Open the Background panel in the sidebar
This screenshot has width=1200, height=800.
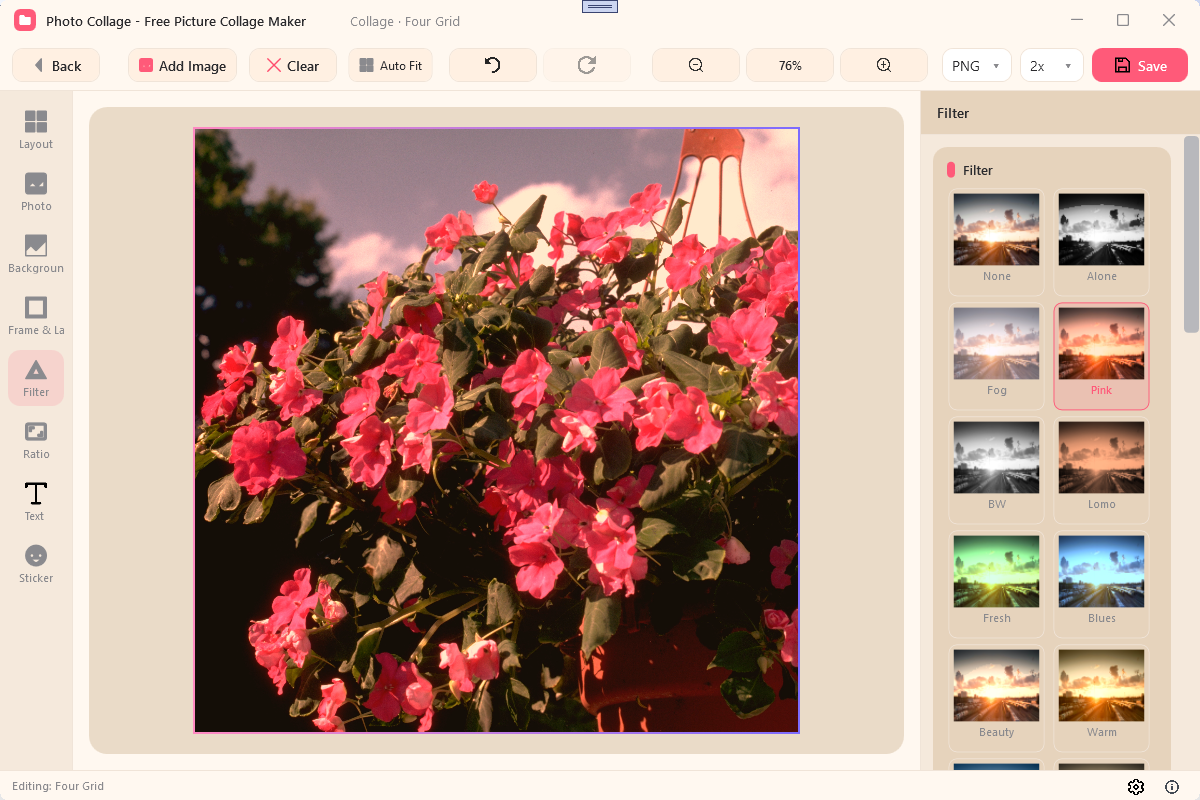[36, 254]
